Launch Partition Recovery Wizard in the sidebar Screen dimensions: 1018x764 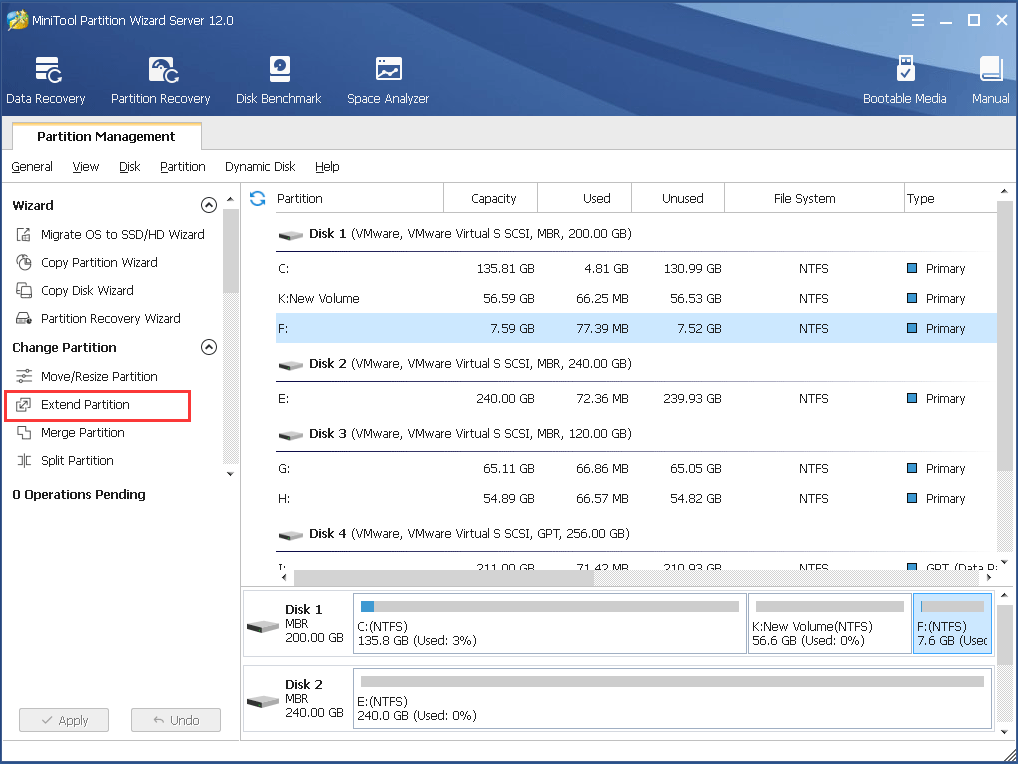click(x=99, y=318)
